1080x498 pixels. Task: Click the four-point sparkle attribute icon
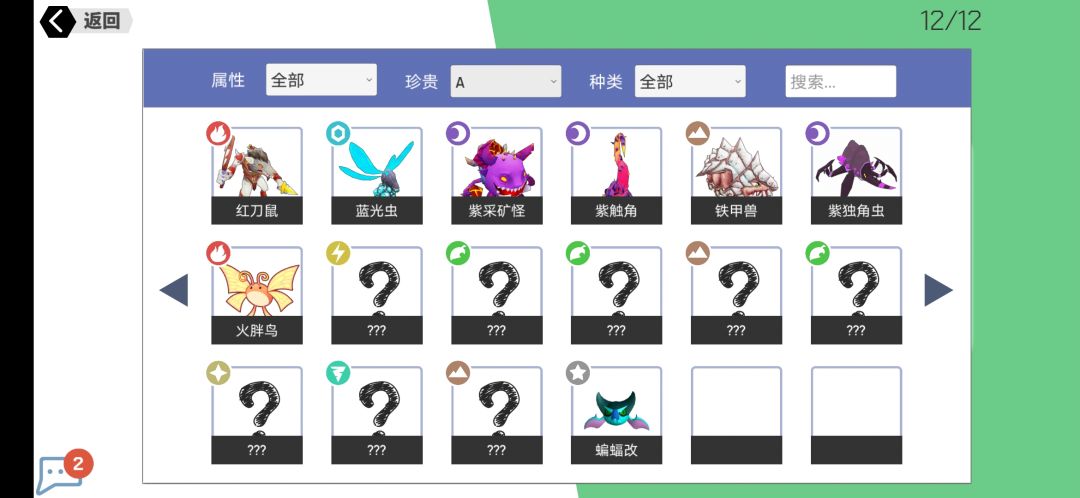coord(218,373)
